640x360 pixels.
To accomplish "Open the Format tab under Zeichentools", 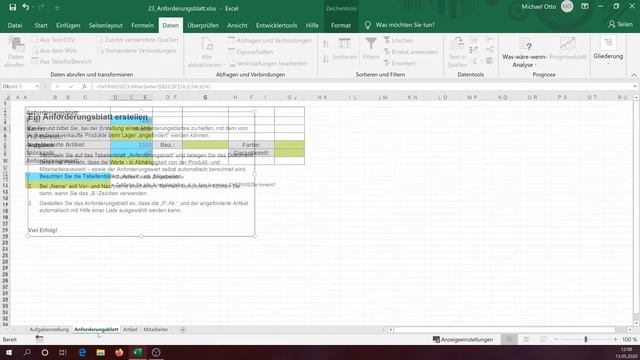I will (x=341, y=25).
